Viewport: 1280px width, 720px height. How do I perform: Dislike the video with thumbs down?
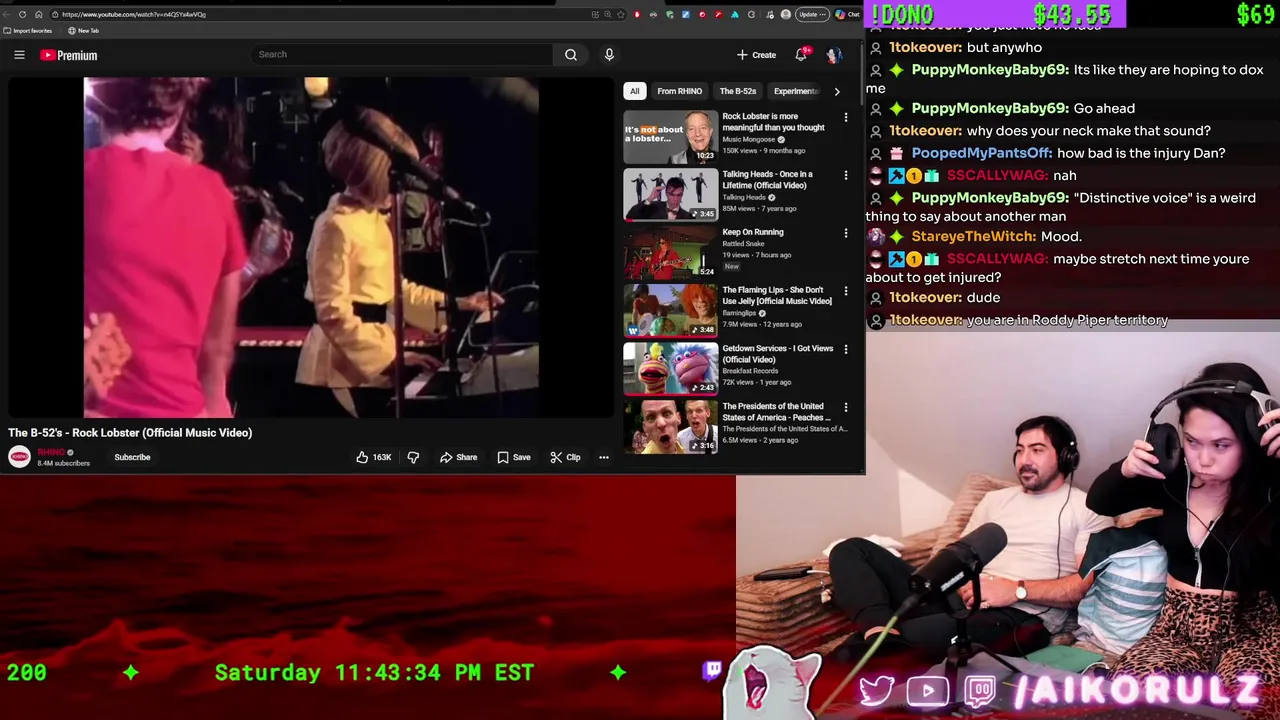413,457
